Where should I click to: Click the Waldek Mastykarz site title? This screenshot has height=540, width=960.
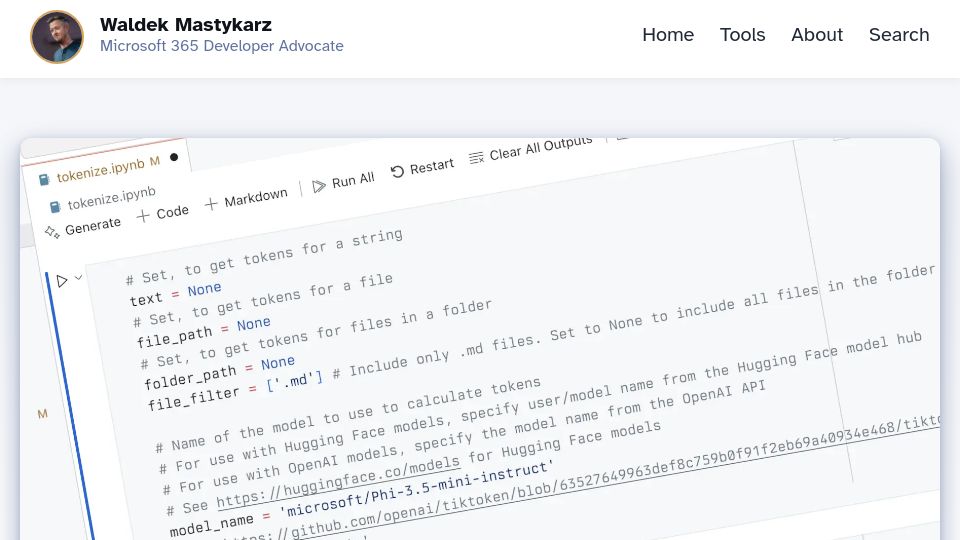[x=186, y=25]
